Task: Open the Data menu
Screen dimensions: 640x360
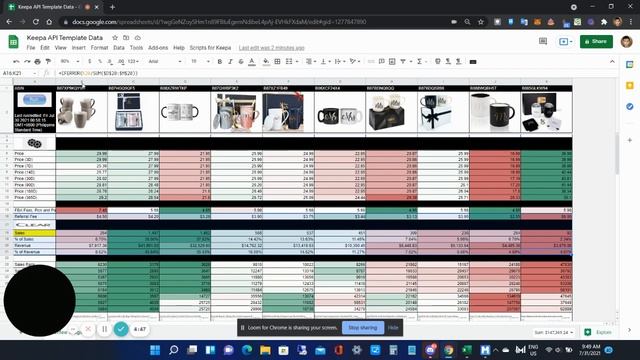Action: point(119,48)
